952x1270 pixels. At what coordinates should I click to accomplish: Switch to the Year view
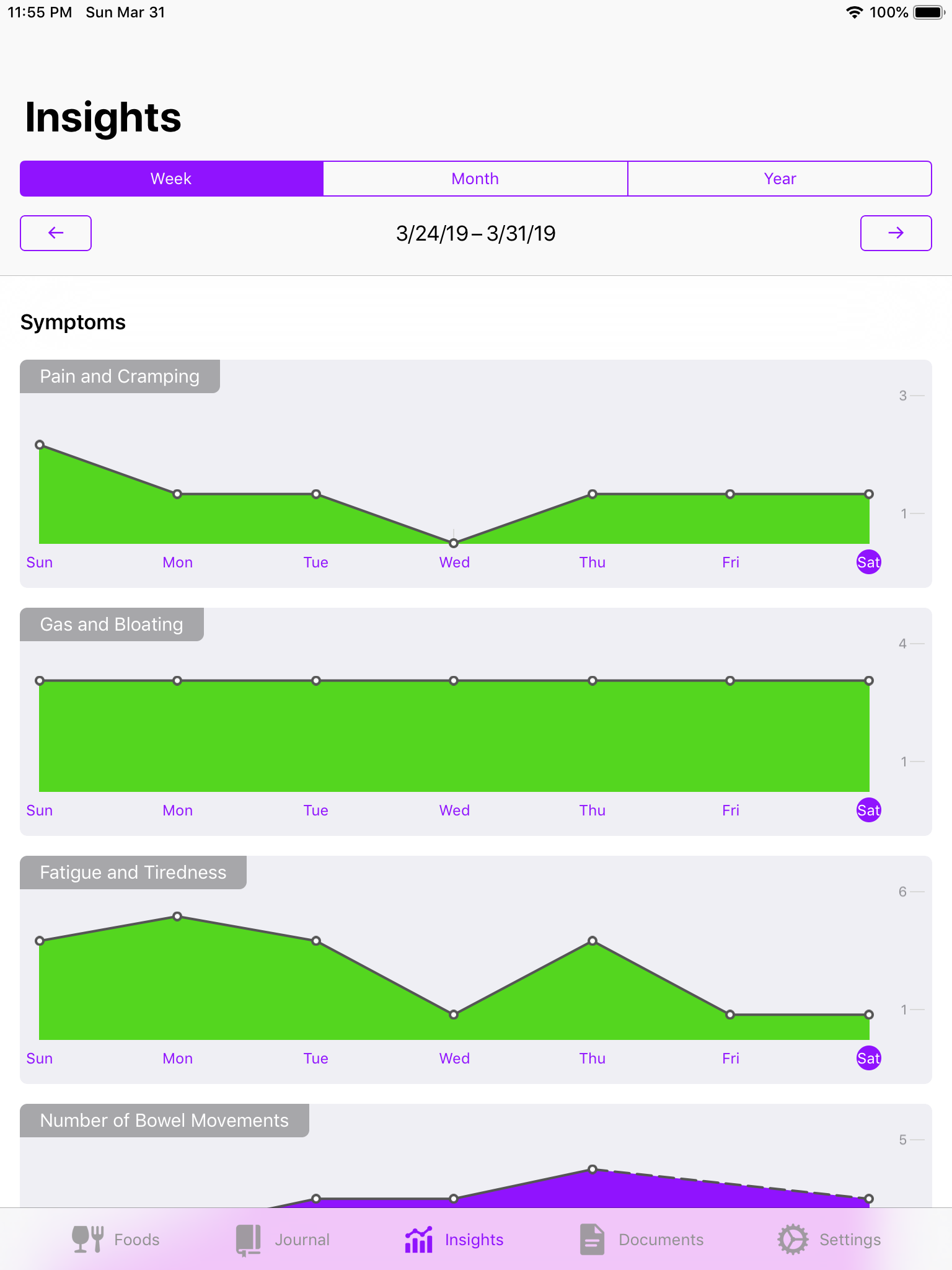tap(780, 179)
